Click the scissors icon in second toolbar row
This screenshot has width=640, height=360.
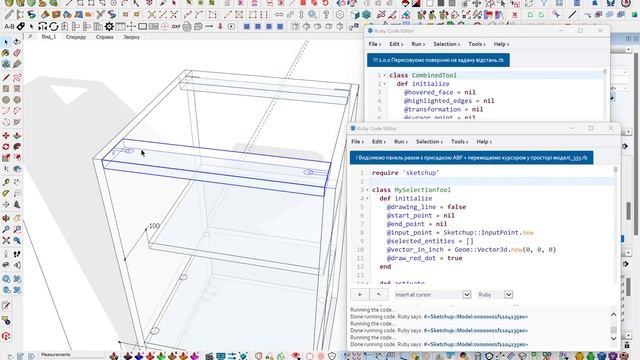(100, 15)
